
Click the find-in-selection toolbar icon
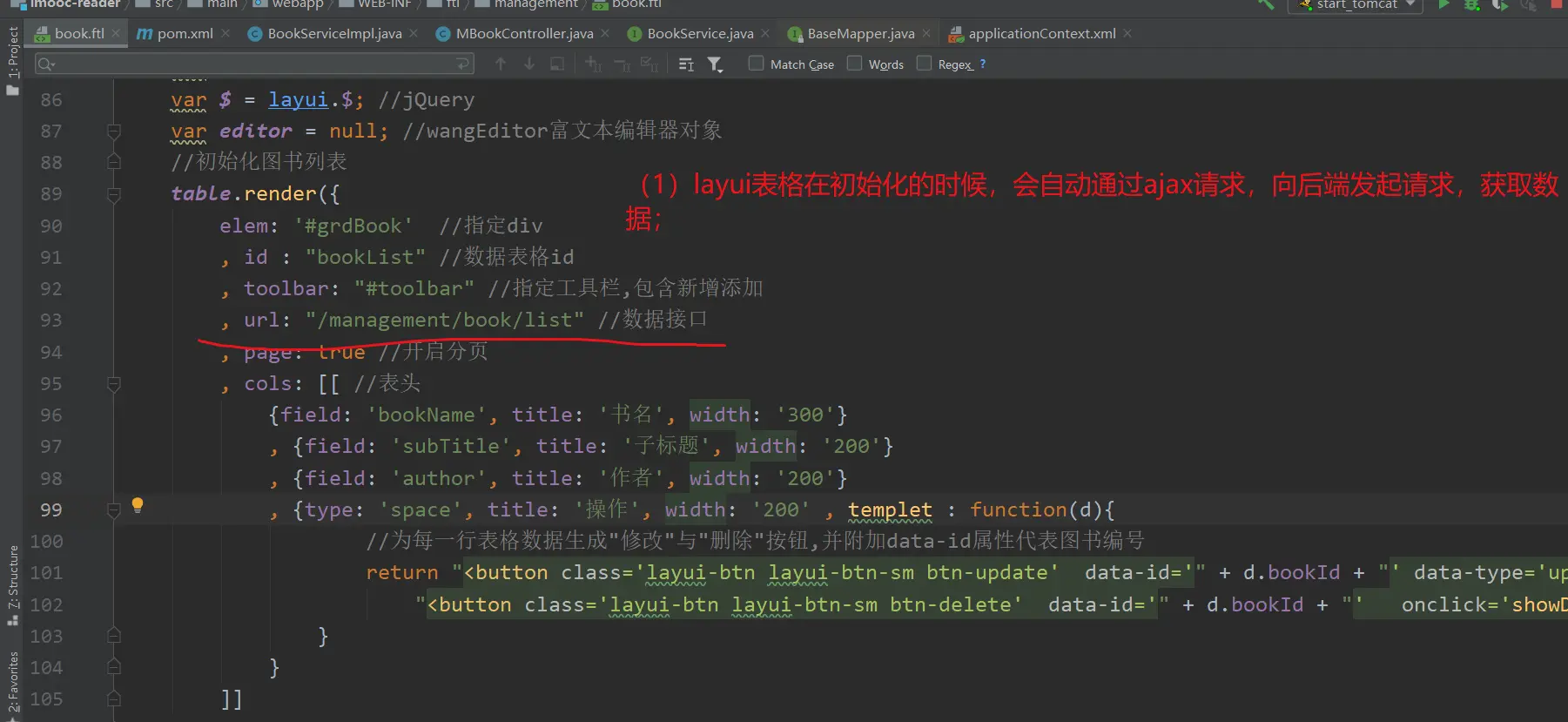pyautogui.click(x=557, y=64)
